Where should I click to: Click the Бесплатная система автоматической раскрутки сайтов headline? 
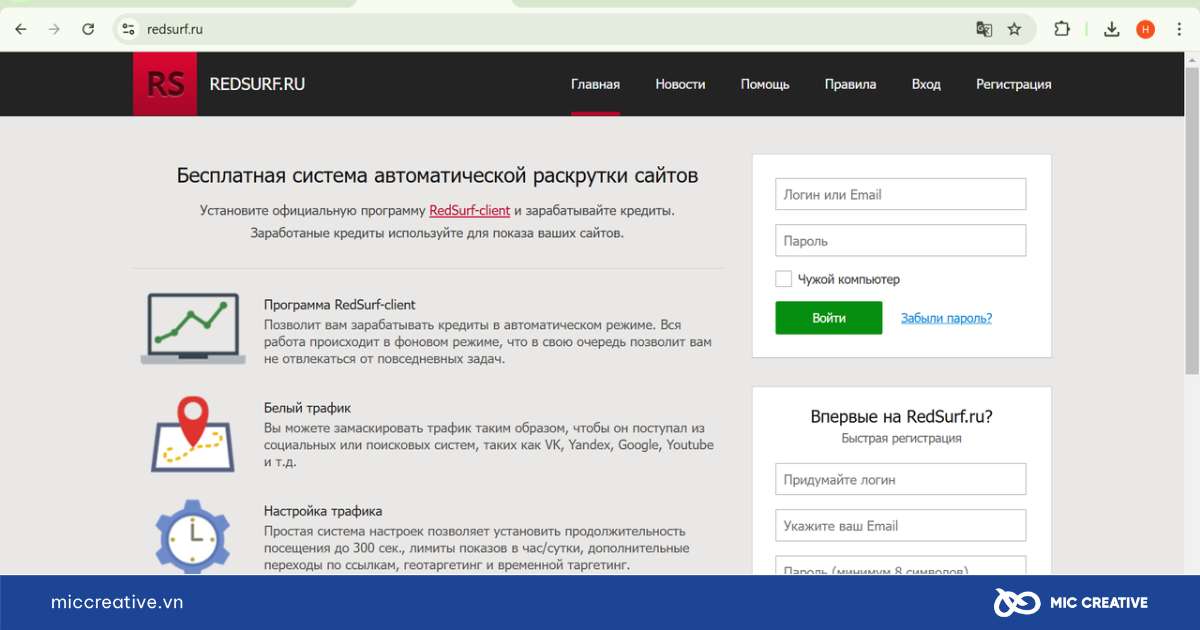(x=437, y=176)
